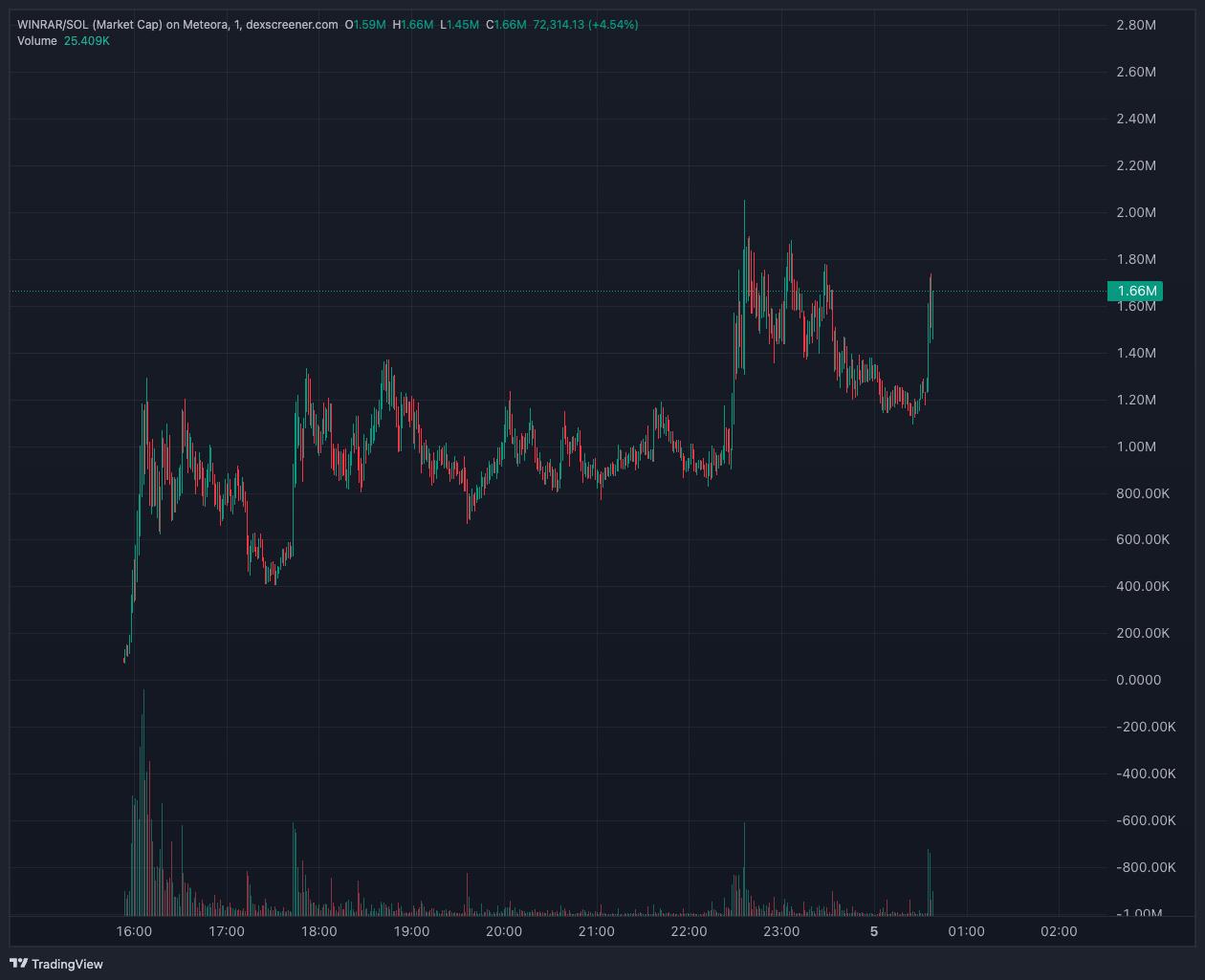The height and width of the screenshot is (980, 1205).
Task: Click the Volume indicator label
Action: [x=36, y=41]
